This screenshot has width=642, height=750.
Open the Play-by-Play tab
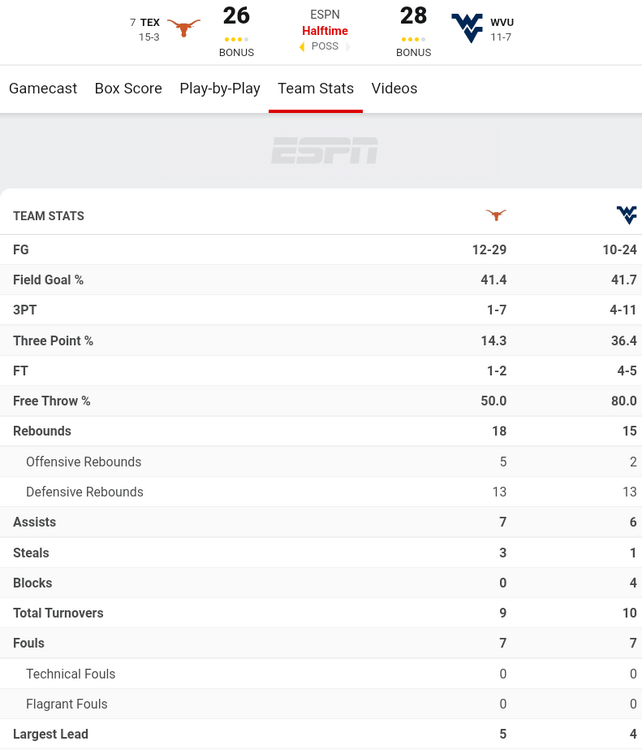(220, 88)
